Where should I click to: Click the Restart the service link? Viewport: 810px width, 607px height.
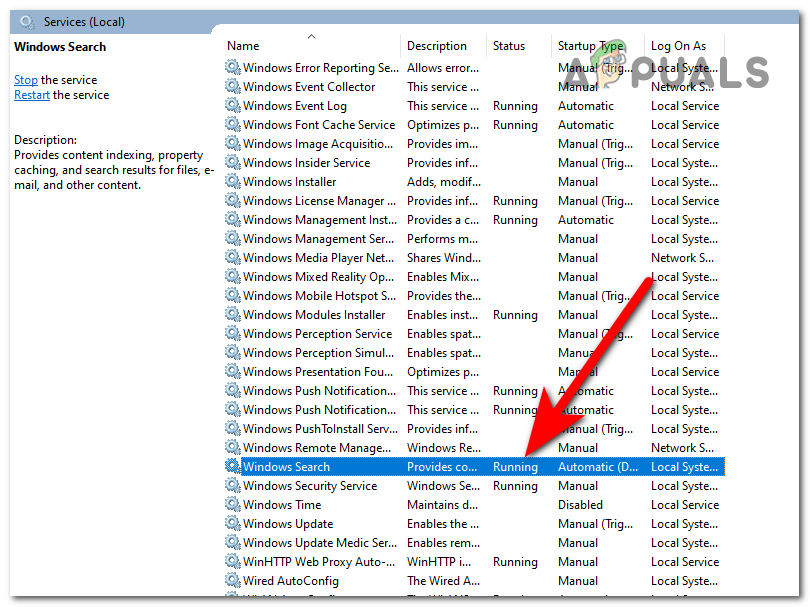click(x=32, y=95)
